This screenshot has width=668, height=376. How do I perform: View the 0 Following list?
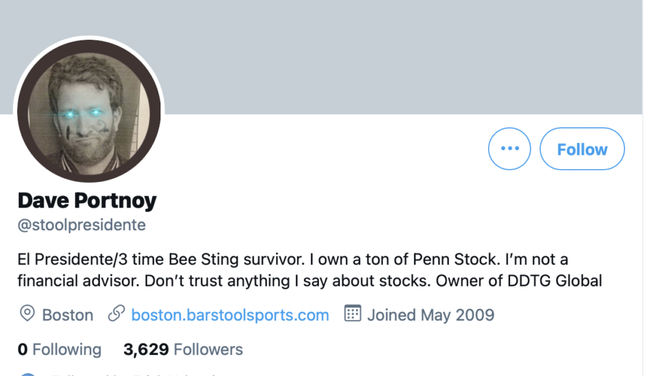pyautogui.click(x=60, y=350)
